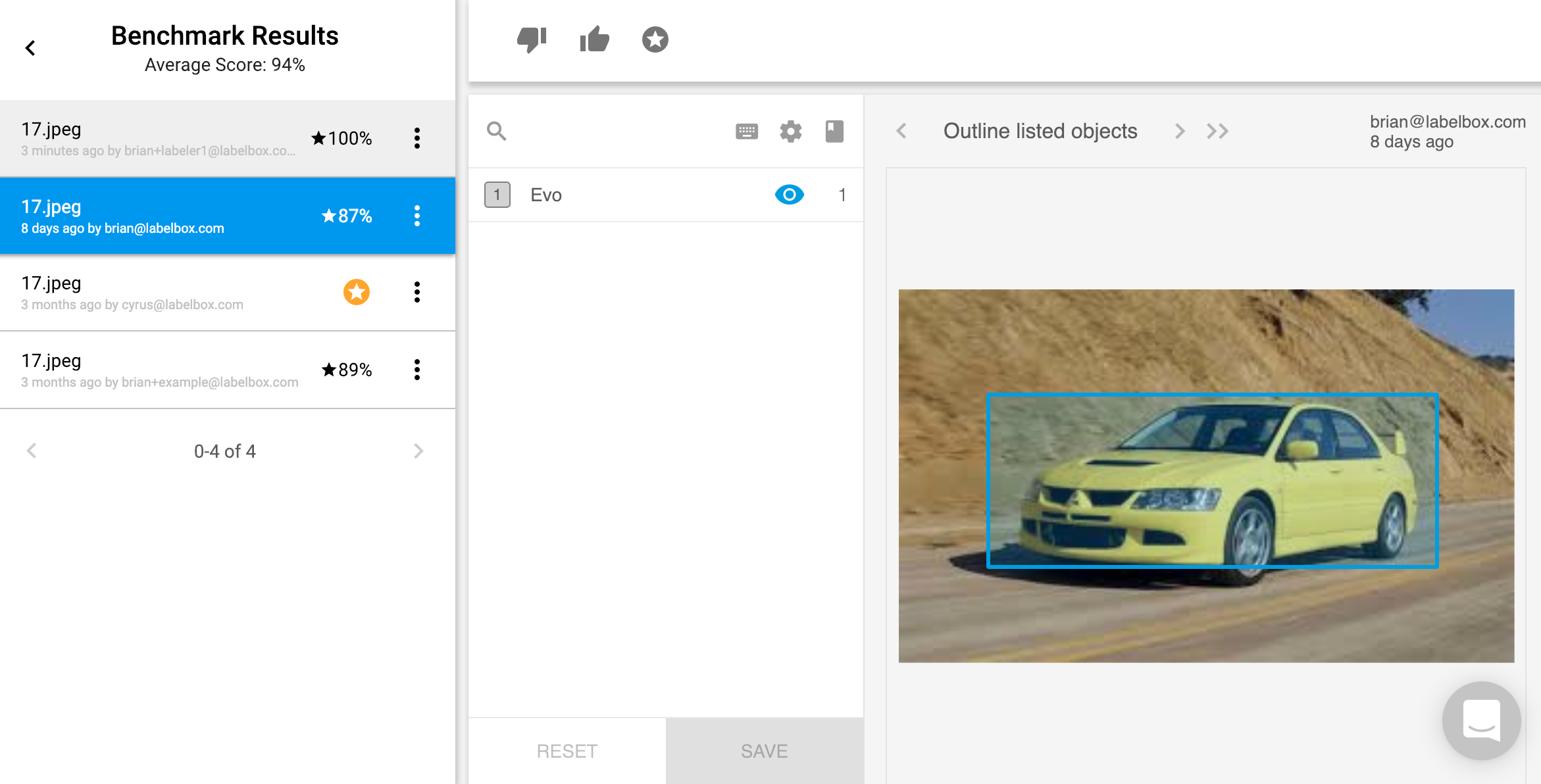
Task: Click the star benchmark icon in top toolbar
Action: pos(655,39)
